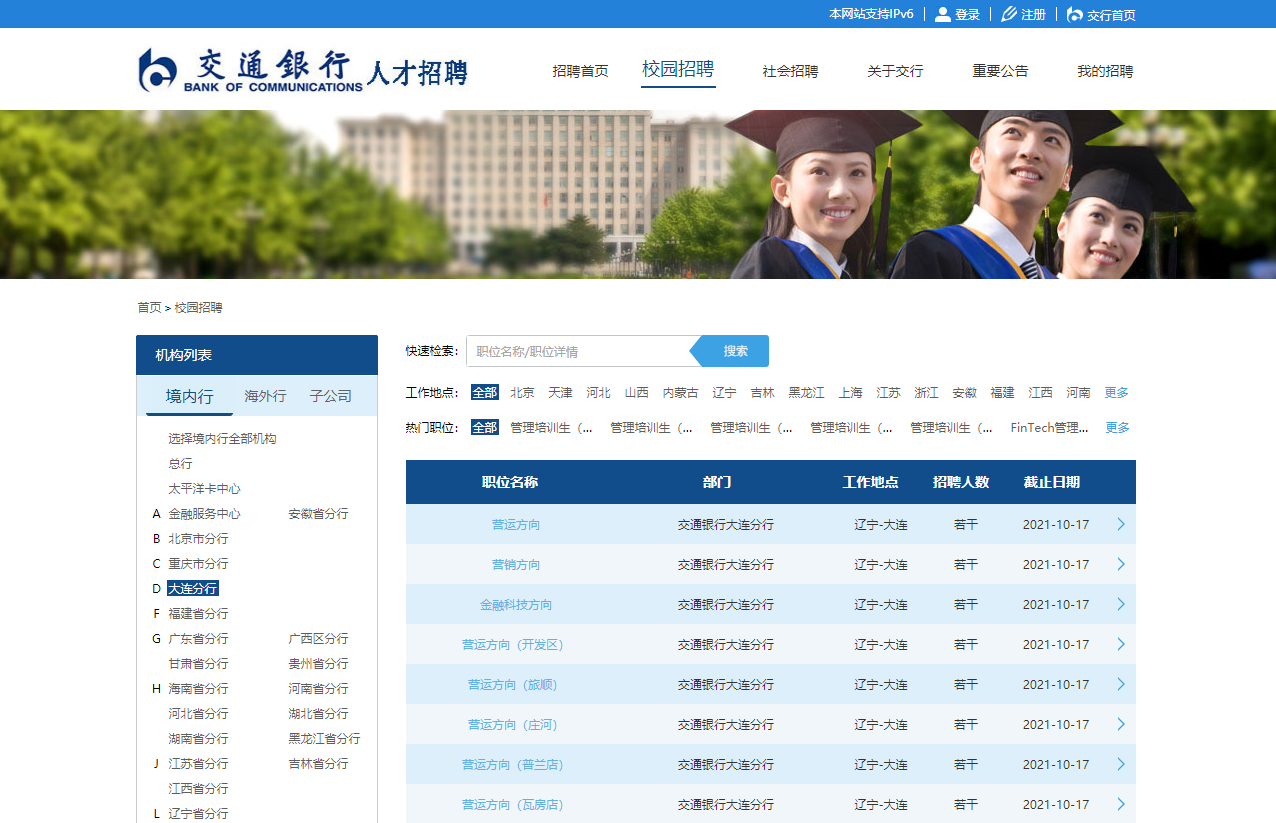
Task: Select 全部 in 工作地点 filter
Action: [x=485, y=393]
